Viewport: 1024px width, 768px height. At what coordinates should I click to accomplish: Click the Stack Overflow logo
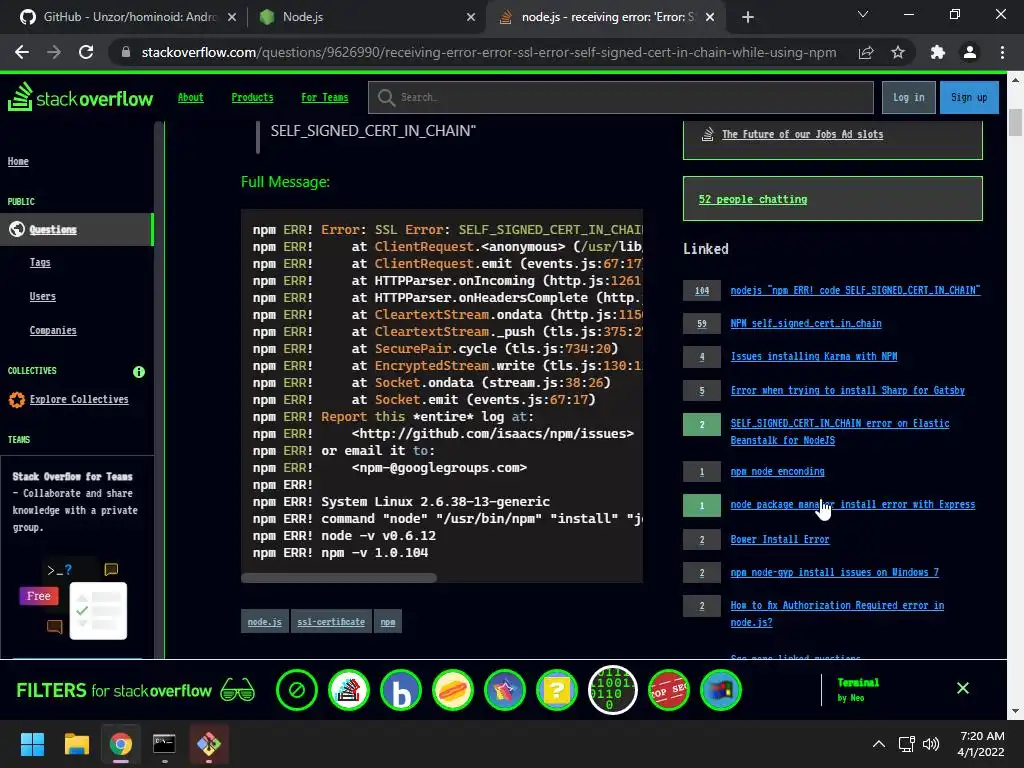80,97
